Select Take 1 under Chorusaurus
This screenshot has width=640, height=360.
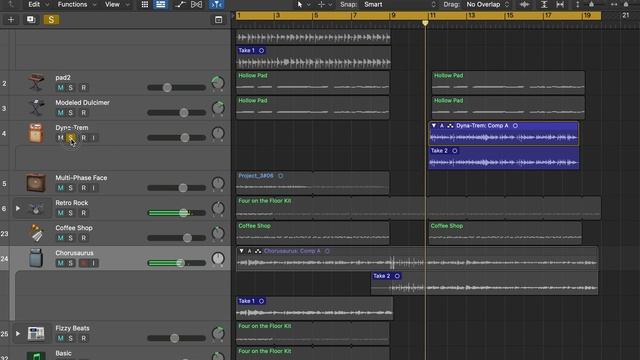(314, 308)
